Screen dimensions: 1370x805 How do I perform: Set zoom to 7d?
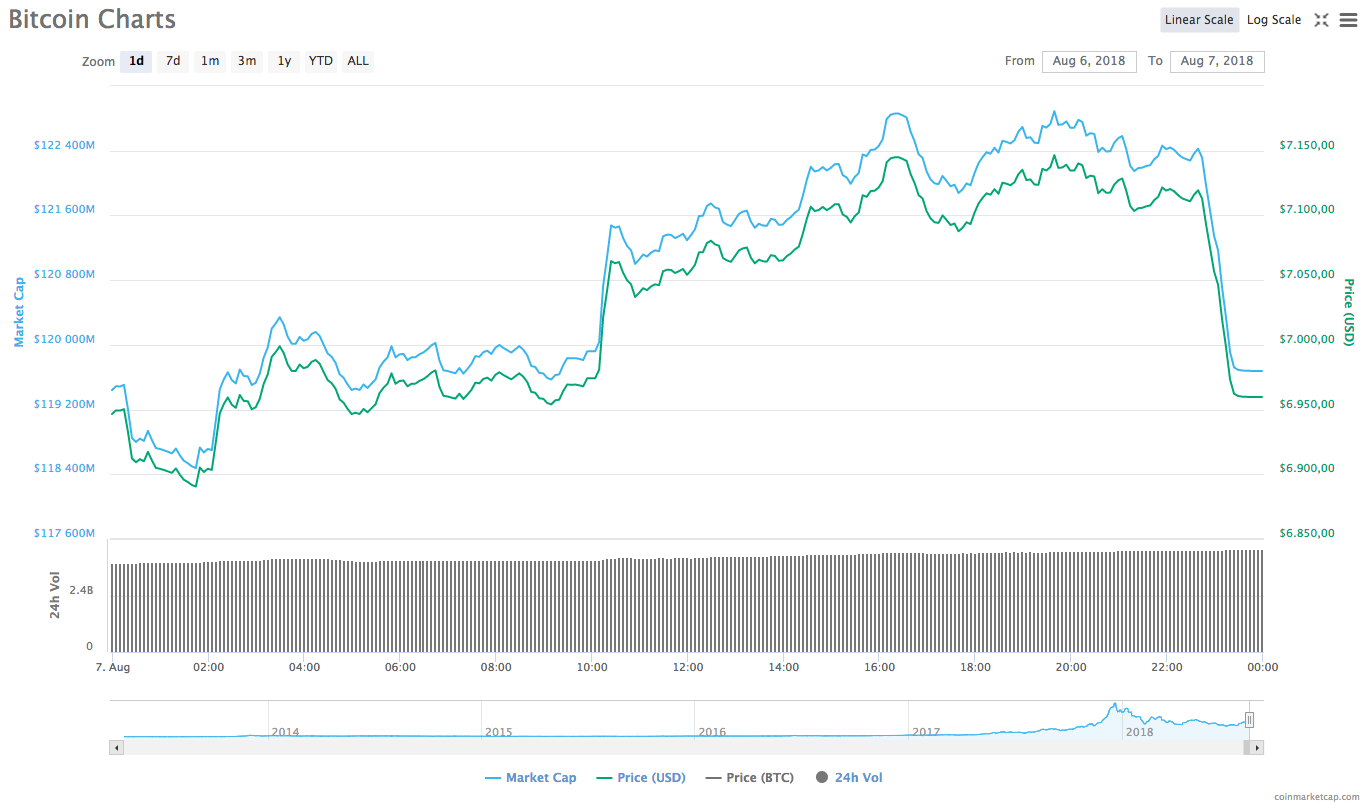pyautogui.click(x=173, y=61)
